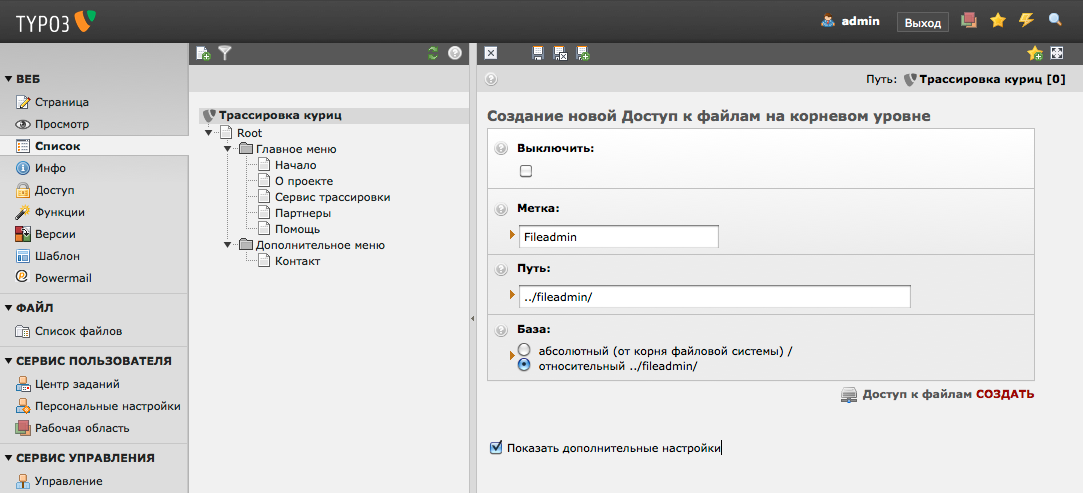Uncheck Показать дополнительные настройки
The width and height of the screenshot is (1083, 493).
pos(496,448)
